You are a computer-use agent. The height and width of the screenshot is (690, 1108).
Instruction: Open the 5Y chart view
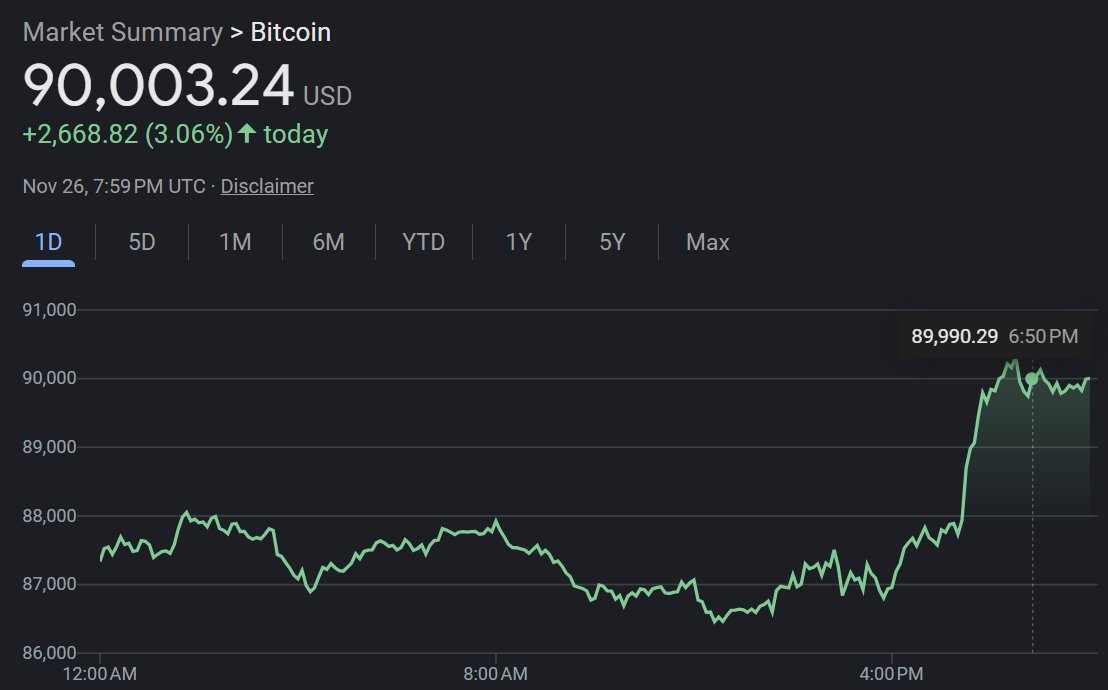pos(611,242)
